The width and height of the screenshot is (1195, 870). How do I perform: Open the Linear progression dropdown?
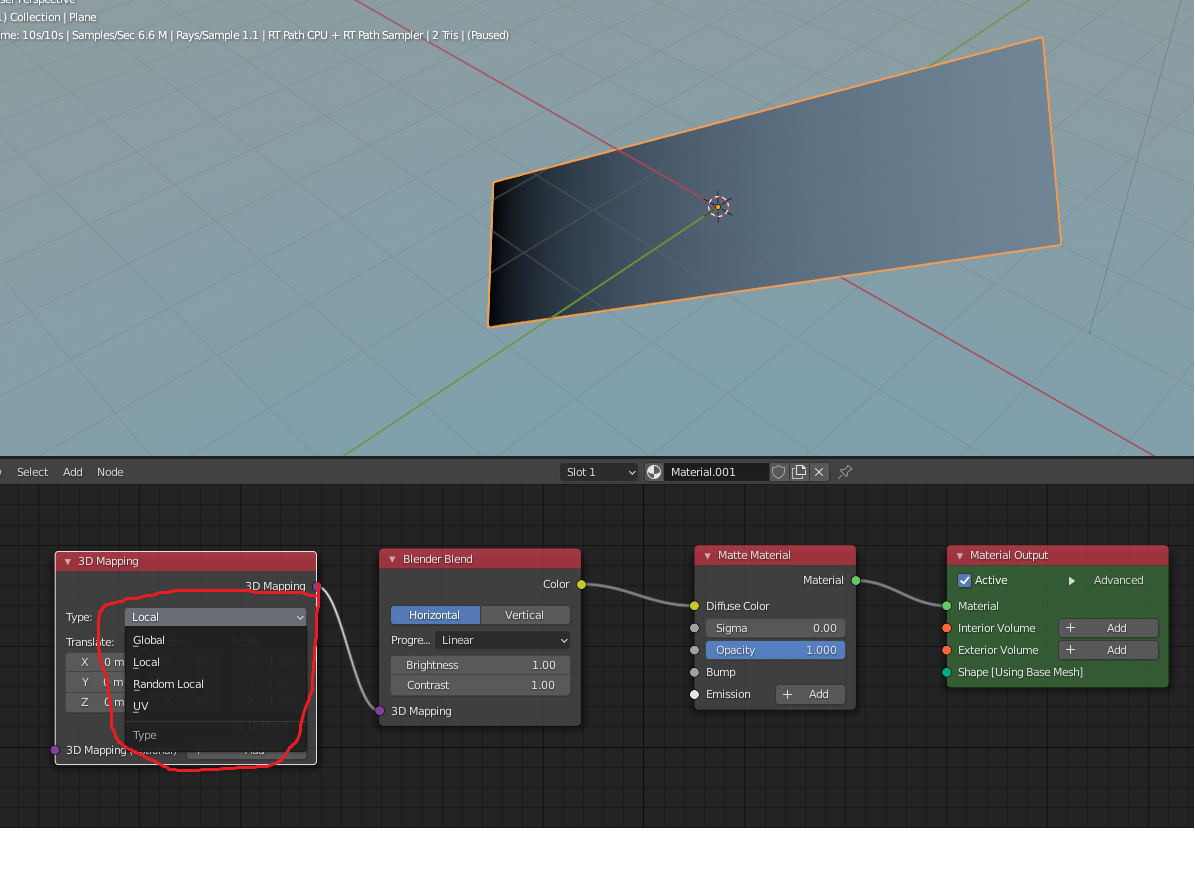coord(503,640)
